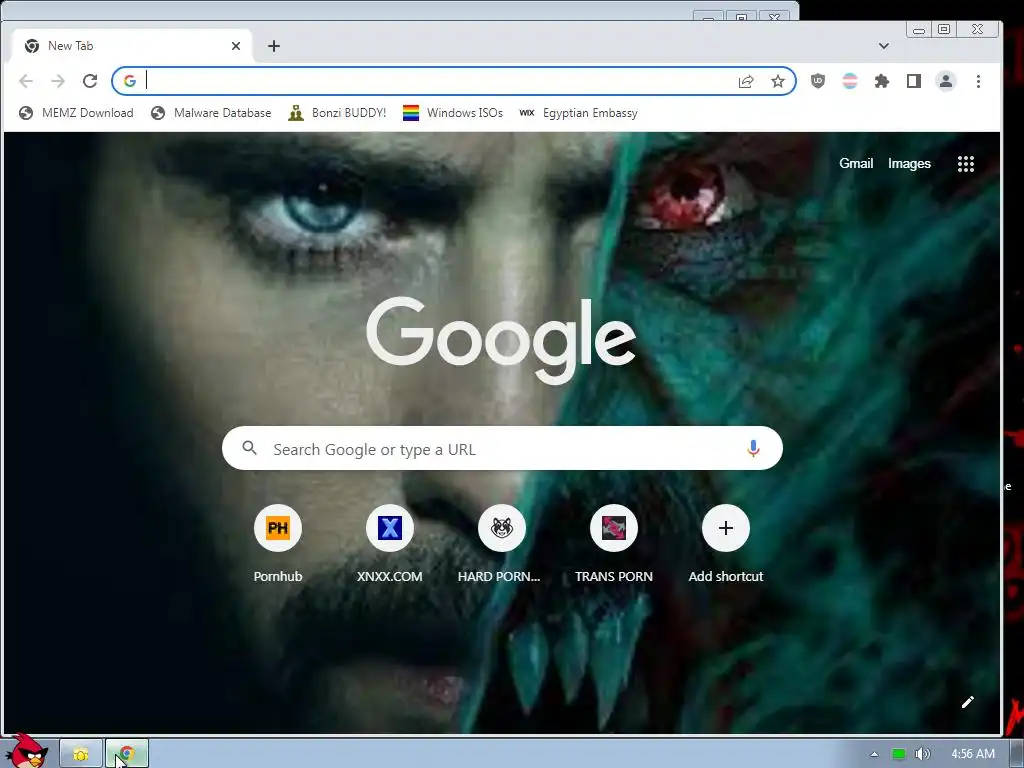Screen dimensions: 1024x768
Task: Open the Windows ISOs bookmark
Action: click(453, 113)
